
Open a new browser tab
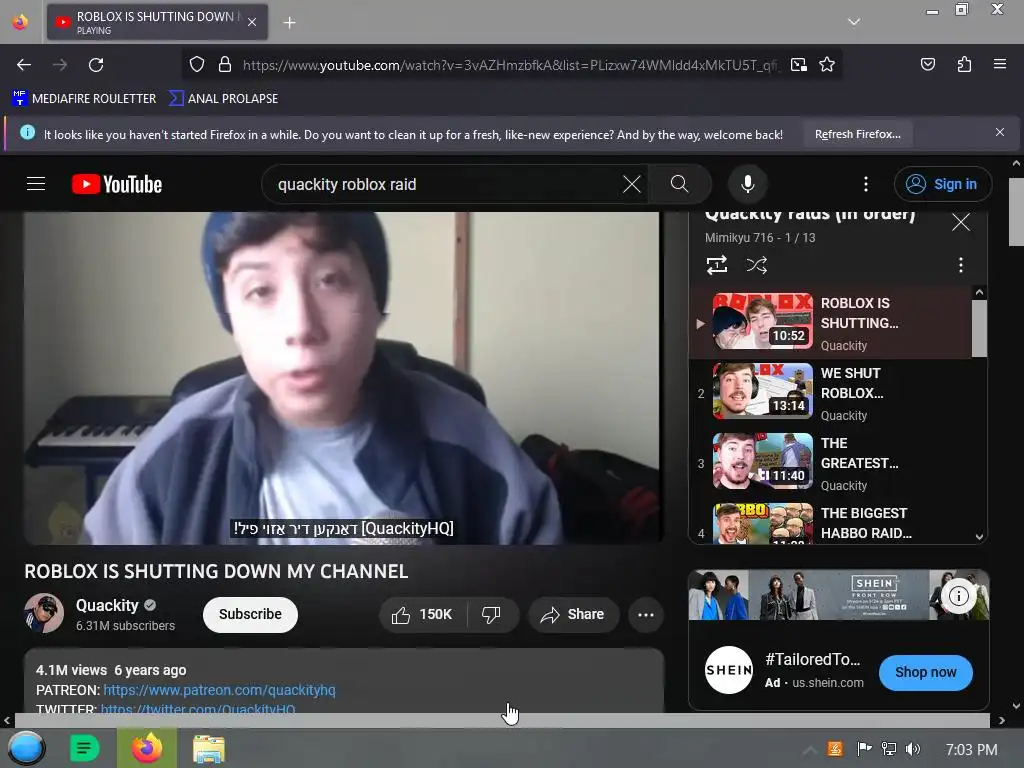click(289, 23)
